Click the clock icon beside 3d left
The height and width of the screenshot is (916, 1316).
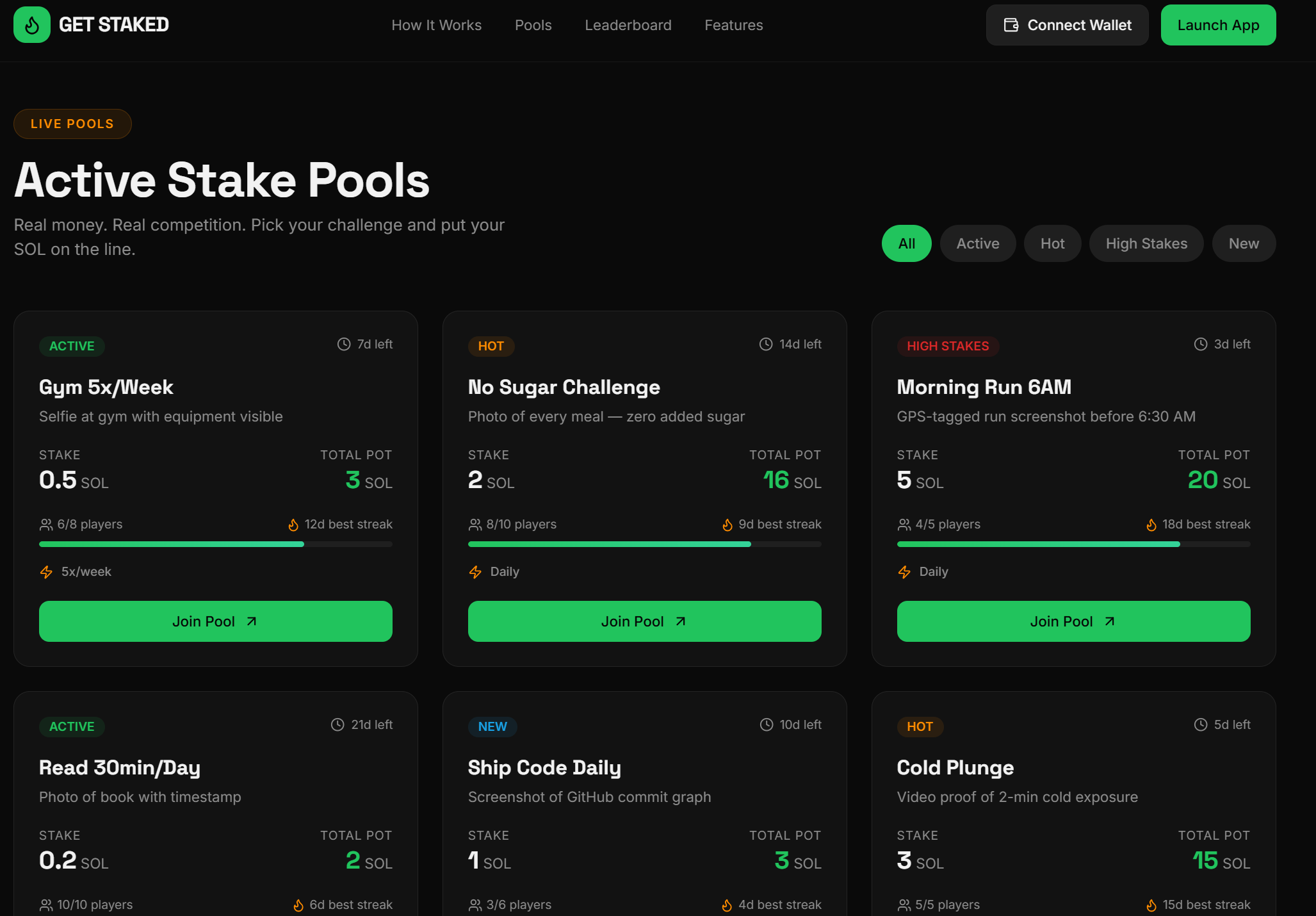click(1201, 344)
